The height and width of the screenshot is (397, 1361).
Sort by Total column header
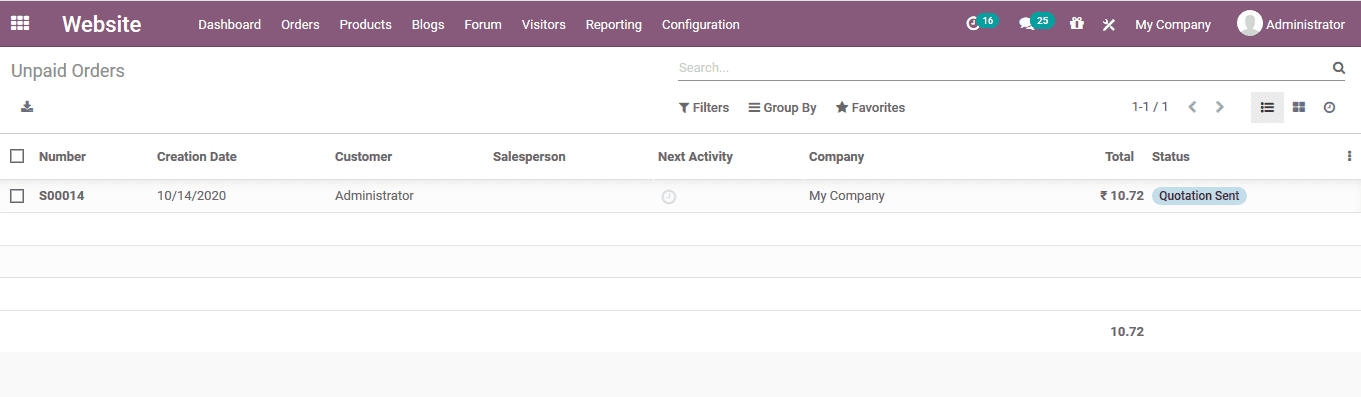click(1119, 156)
